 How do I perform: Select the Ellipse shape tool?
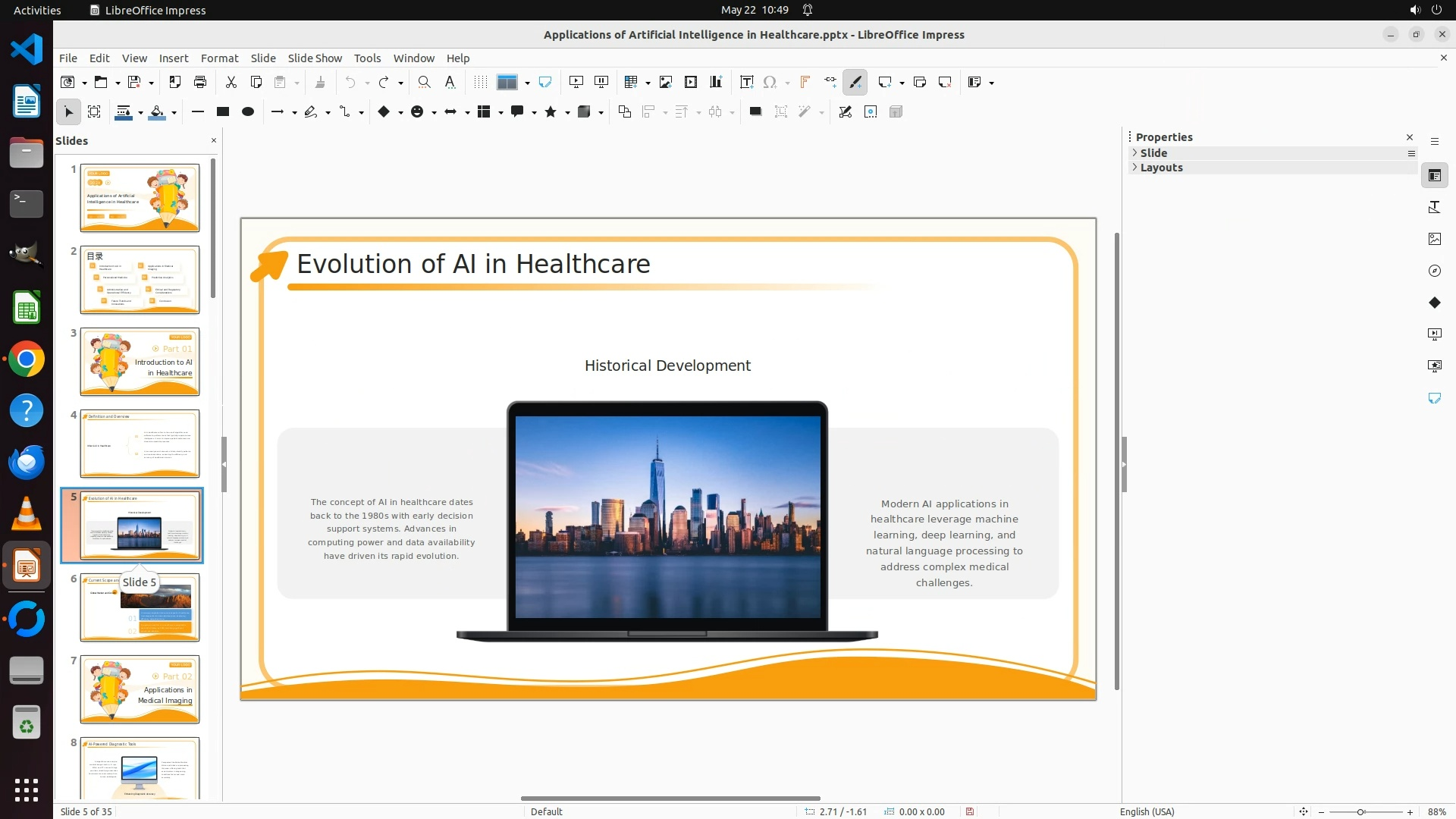[248, 111]
